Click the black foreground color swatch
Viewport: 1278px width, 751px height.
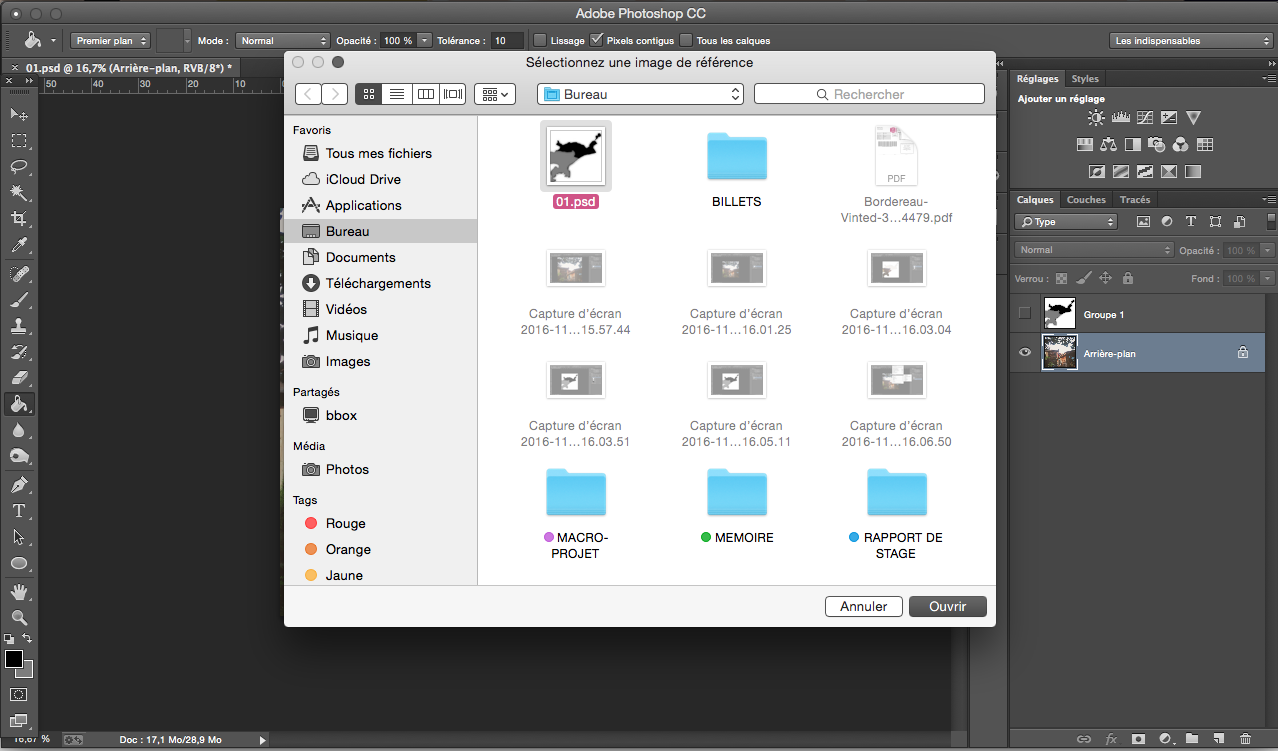(14, 659)
